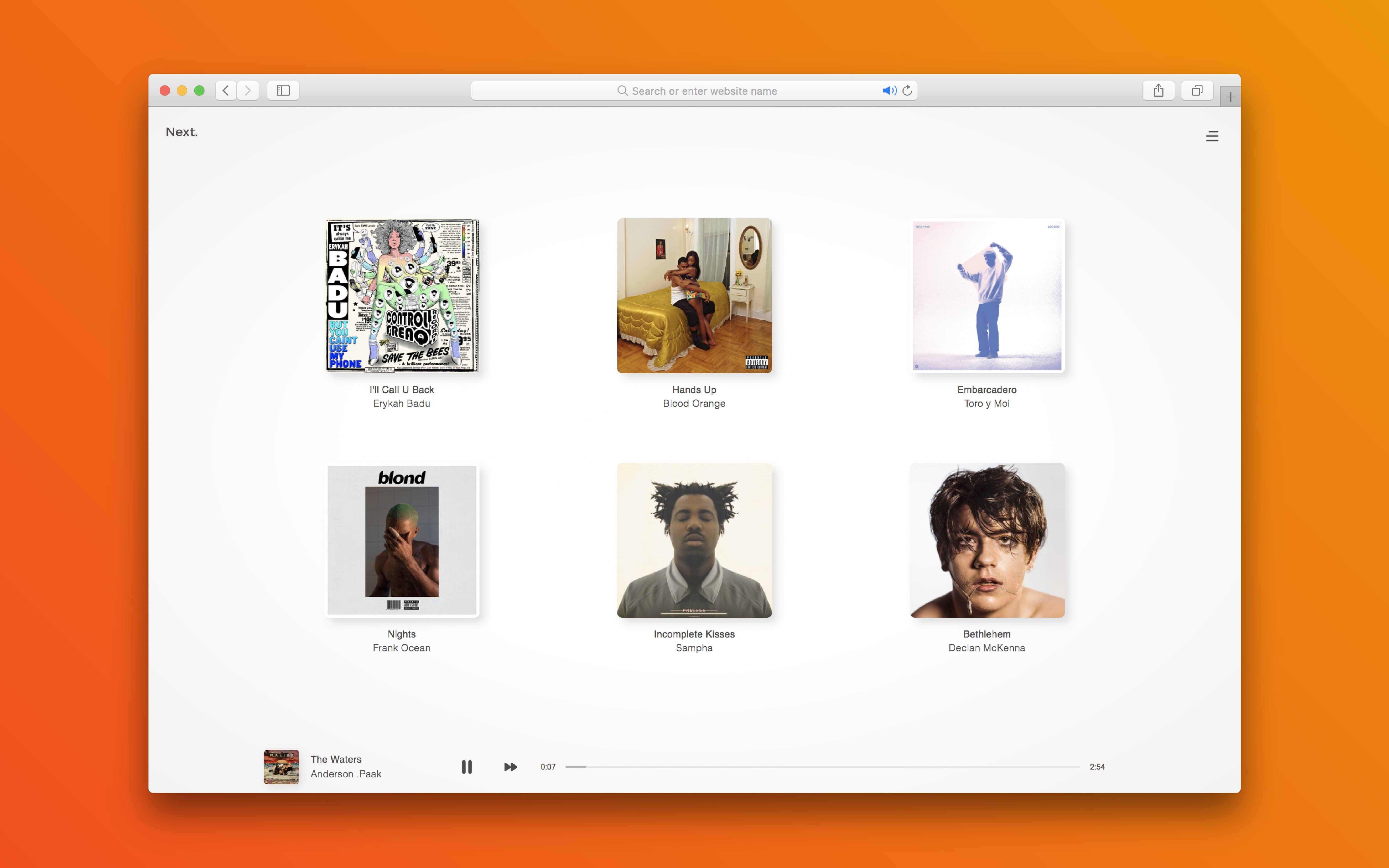This screenshot has width=1389, height=868.
Task: Click the Safari back arrow
Action: [226, 91]
